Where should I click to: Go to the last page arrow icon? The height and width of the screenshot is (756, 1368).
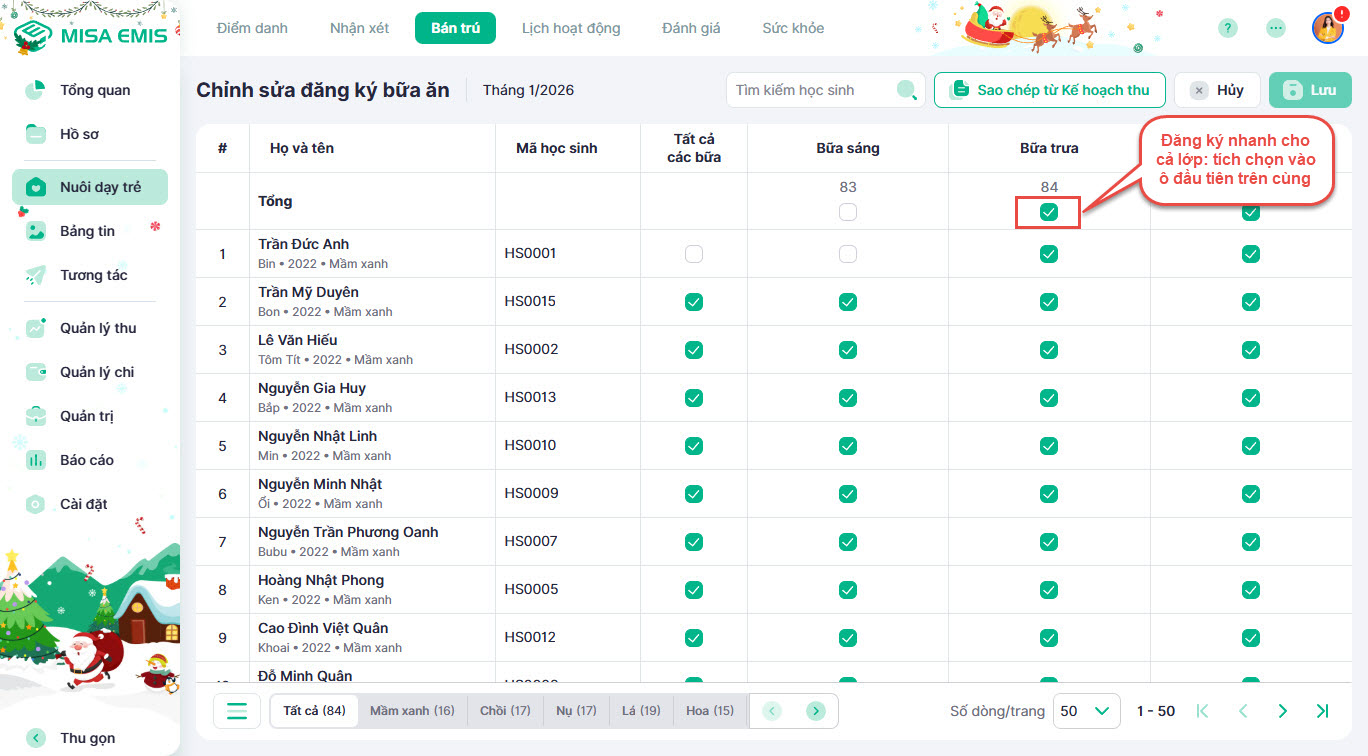1322,711
